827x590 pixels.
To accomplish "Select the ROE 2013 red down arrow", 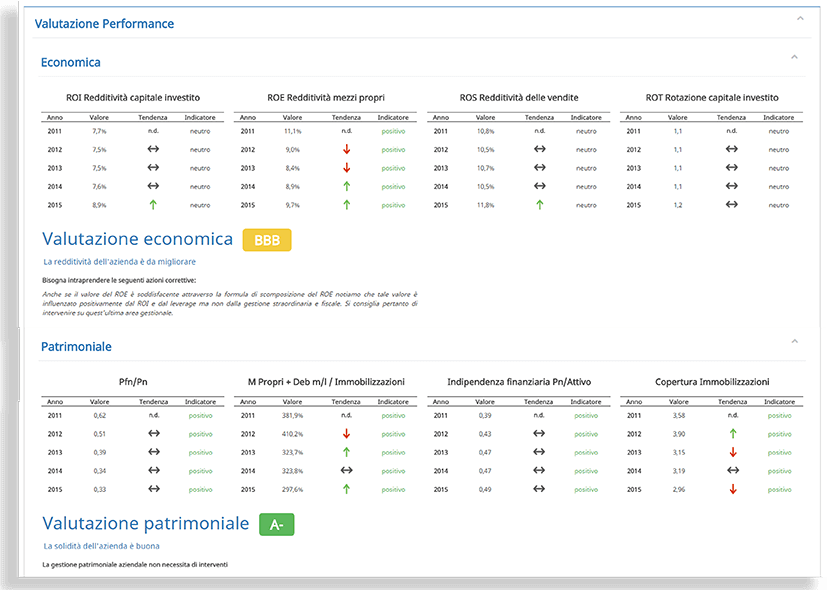I will pos(347,168).
